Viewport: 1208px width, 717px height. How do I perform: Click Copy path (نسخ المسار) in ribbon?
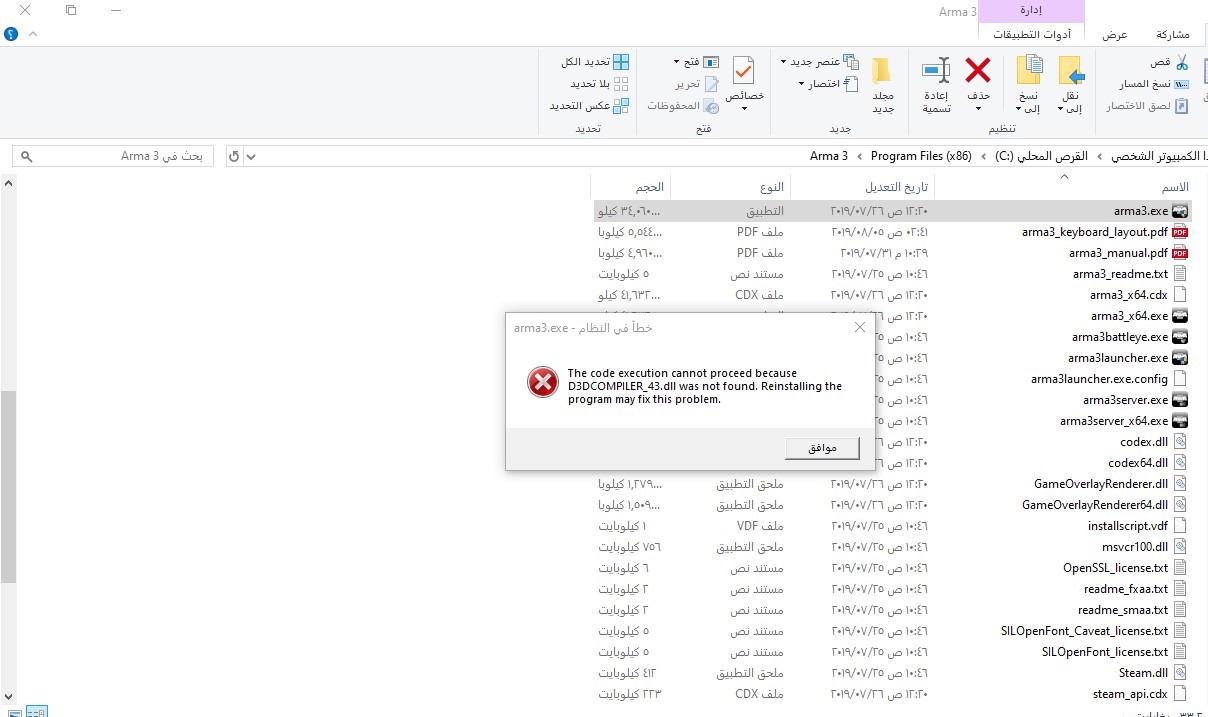(1152, 84)
